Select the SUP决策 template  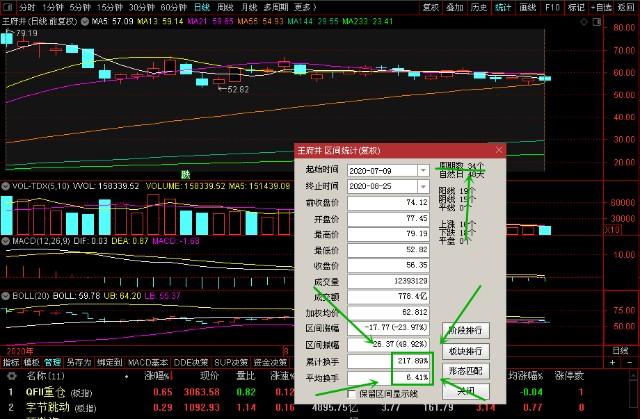(231, 362)
